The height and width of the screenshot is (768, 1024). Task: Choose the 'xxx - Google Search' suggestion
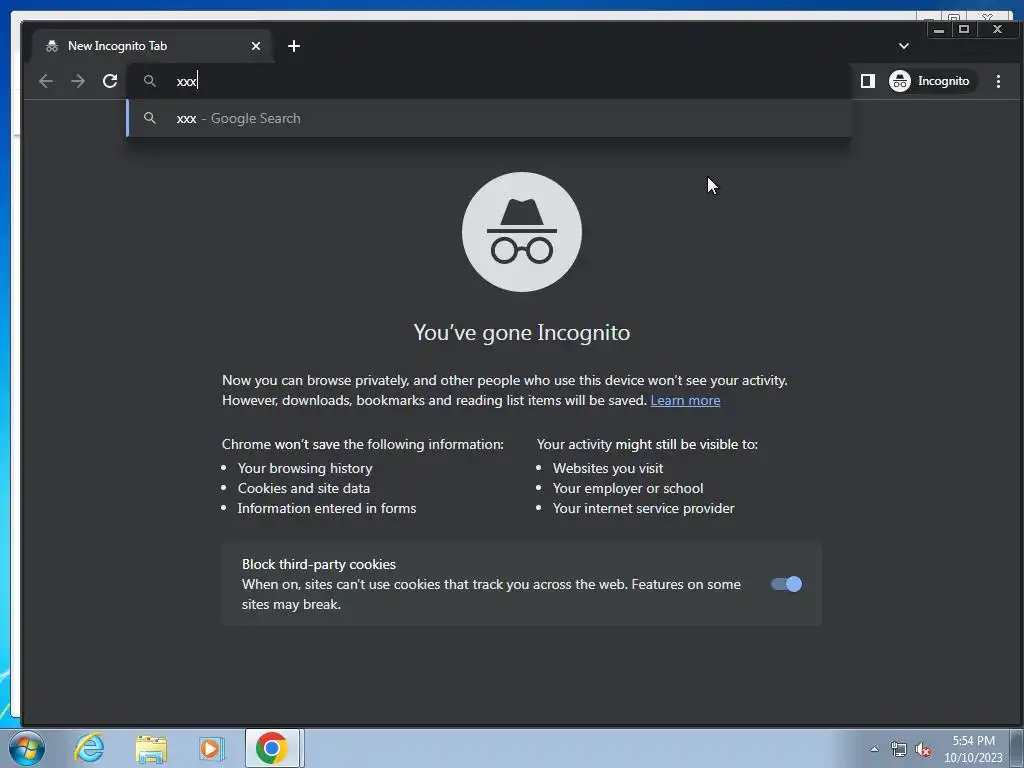pos(489,118)
